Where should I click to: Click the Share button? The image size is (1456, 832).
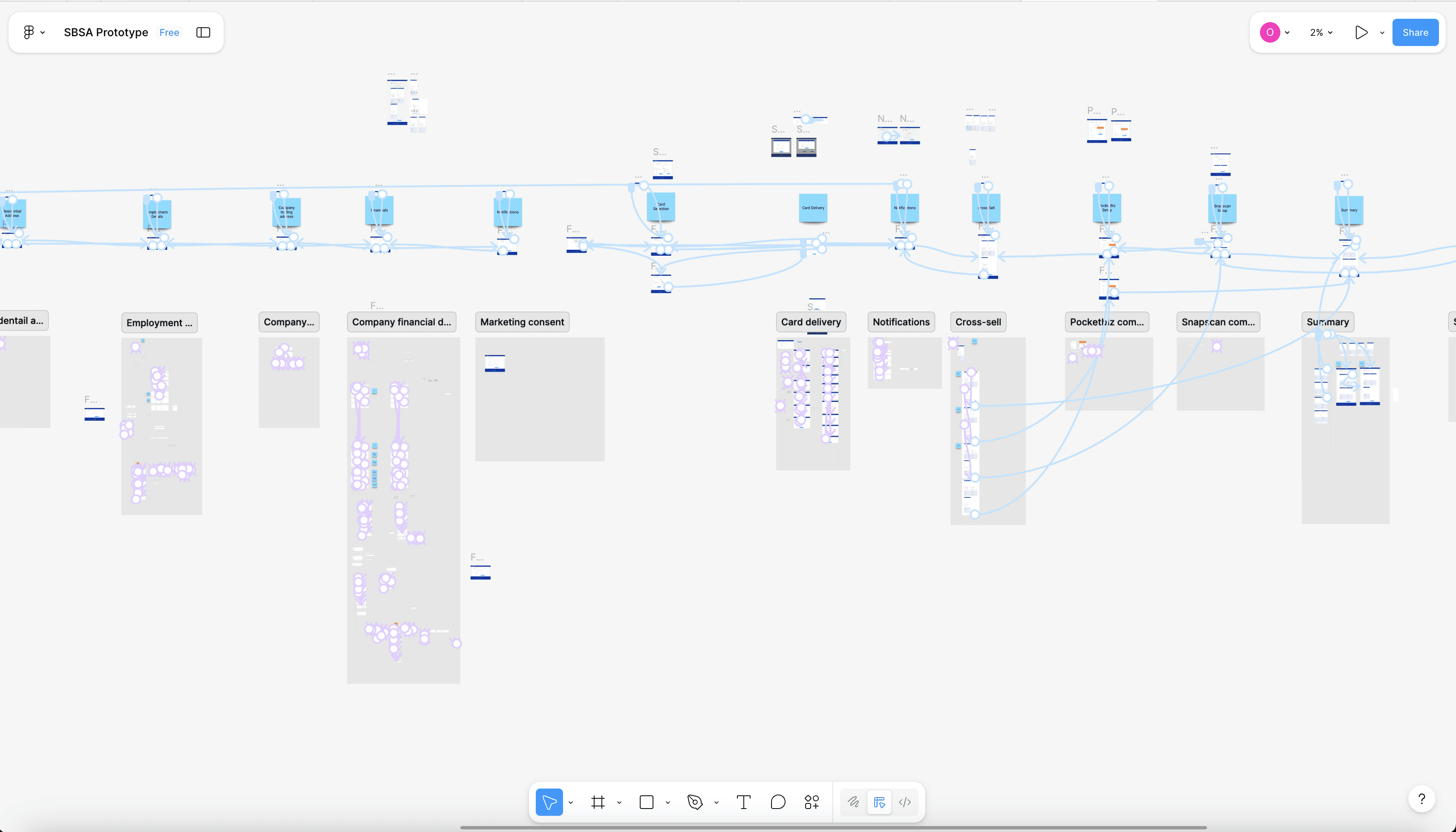pos(1415,32)
